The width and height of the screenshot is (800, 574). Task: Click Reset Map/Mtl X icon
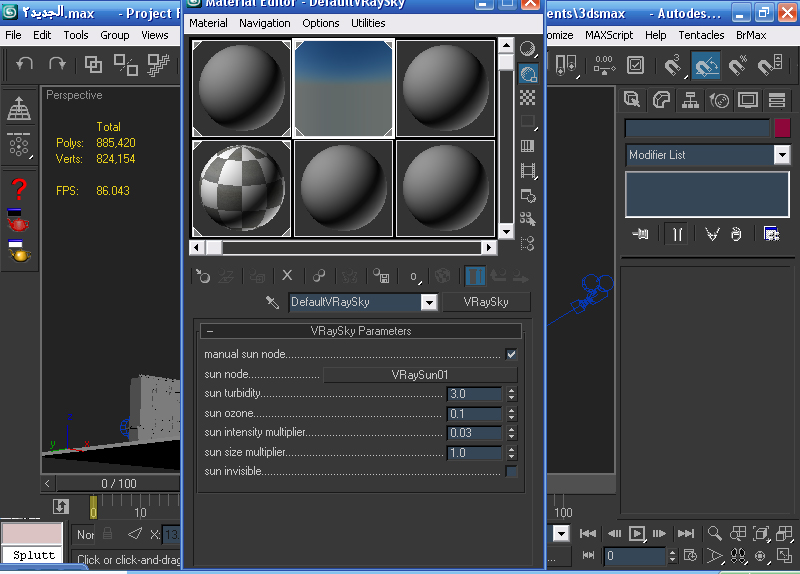(287, 276)
